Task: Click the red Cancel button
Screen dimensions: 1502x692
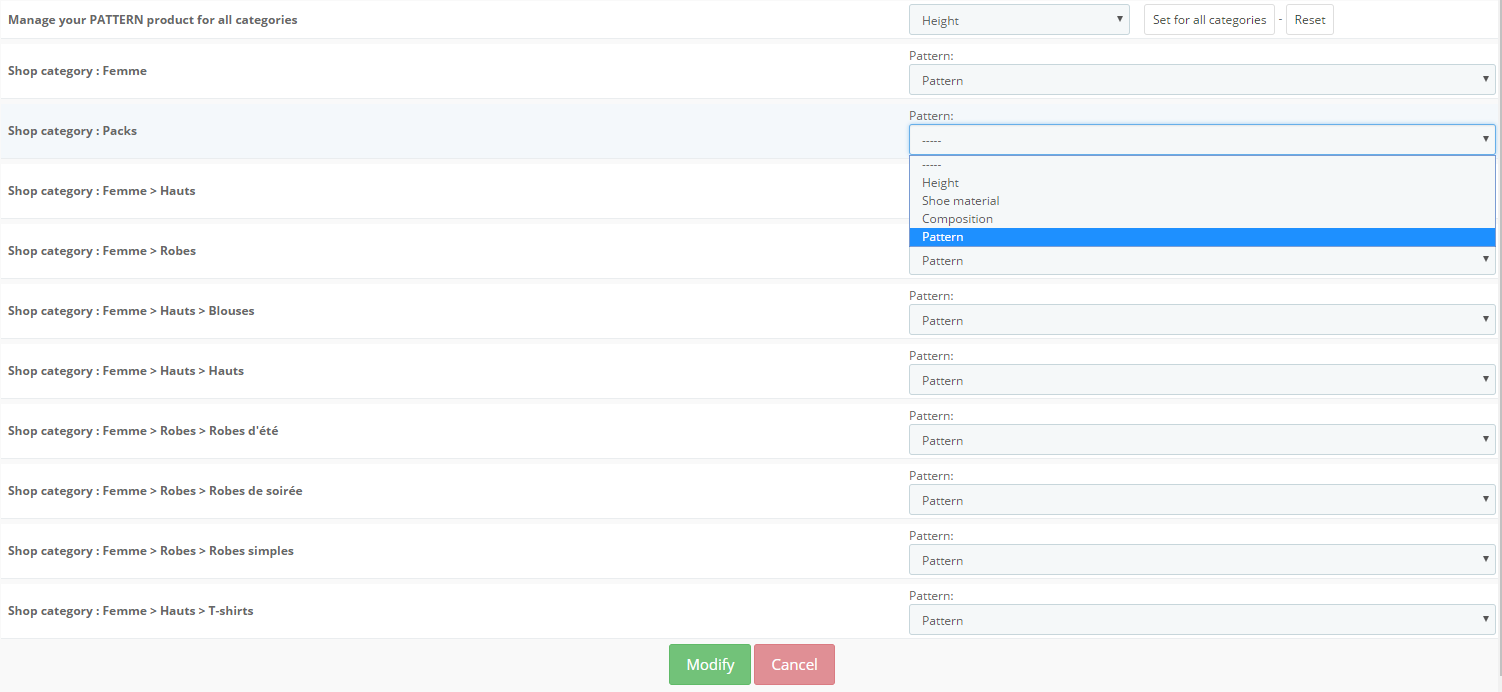Action: [x=794, y=665]
